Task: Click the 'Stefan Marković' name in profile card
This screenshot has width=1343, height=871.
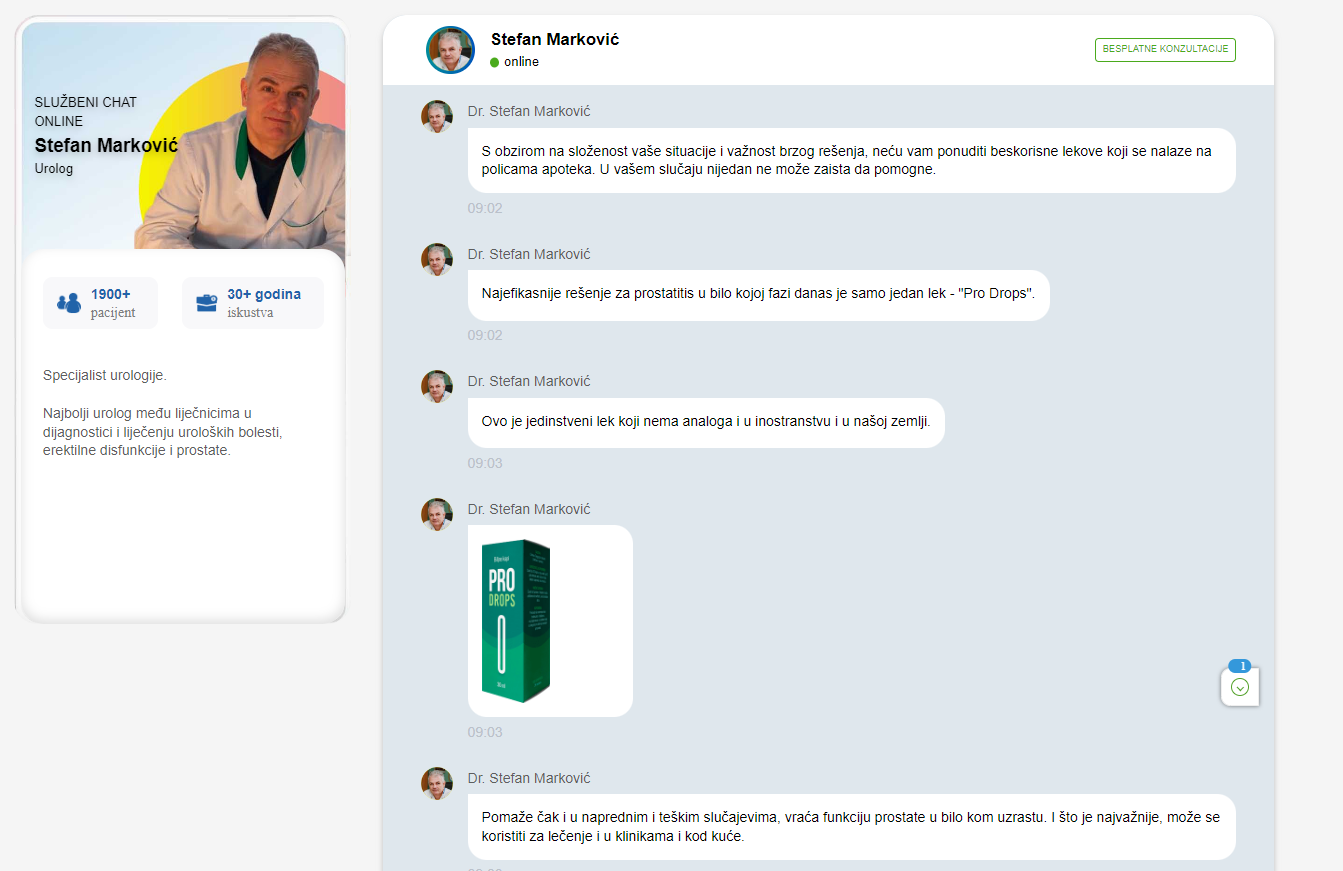Action: click(106, 145)
